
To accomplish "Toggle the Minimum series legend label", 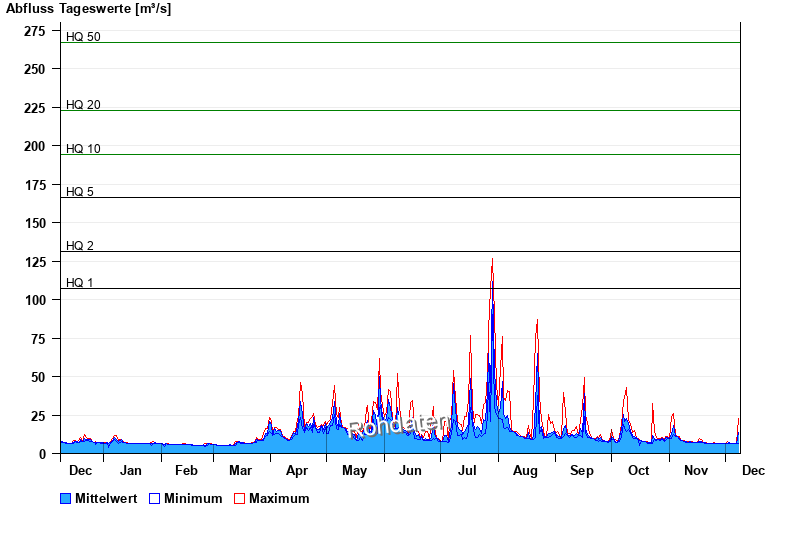I will (193, 498).
